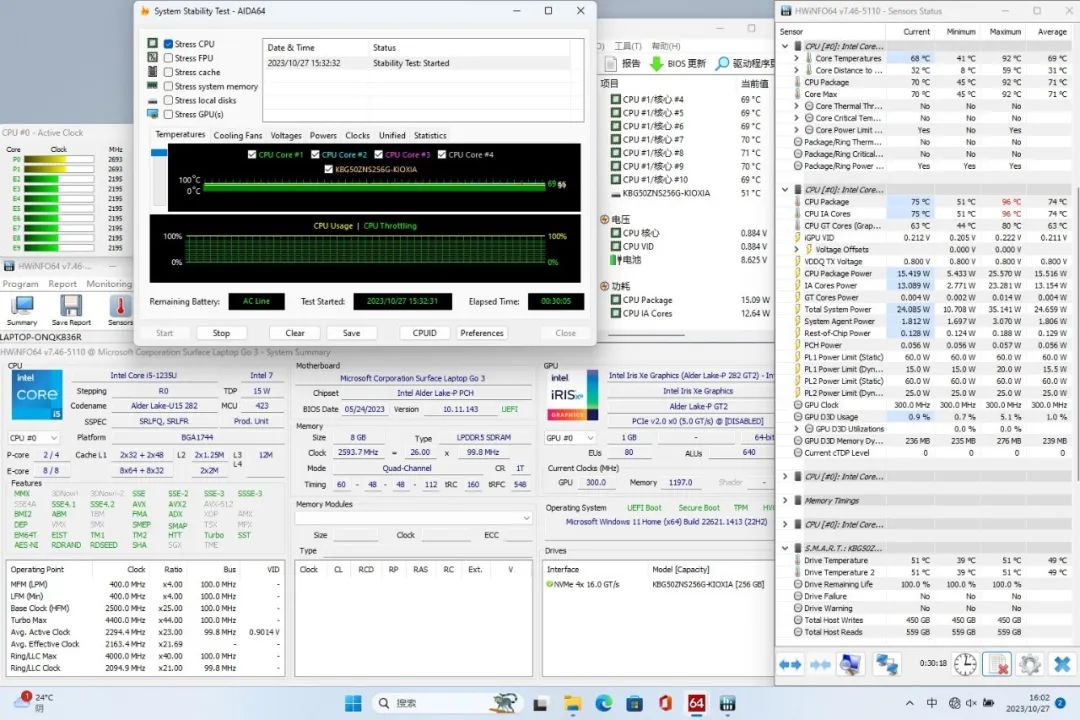1080x720 pixels.
Task: Toggle CPU Core #3 graph checkbox
Action: pyautogui.click(x=379, y=154)
